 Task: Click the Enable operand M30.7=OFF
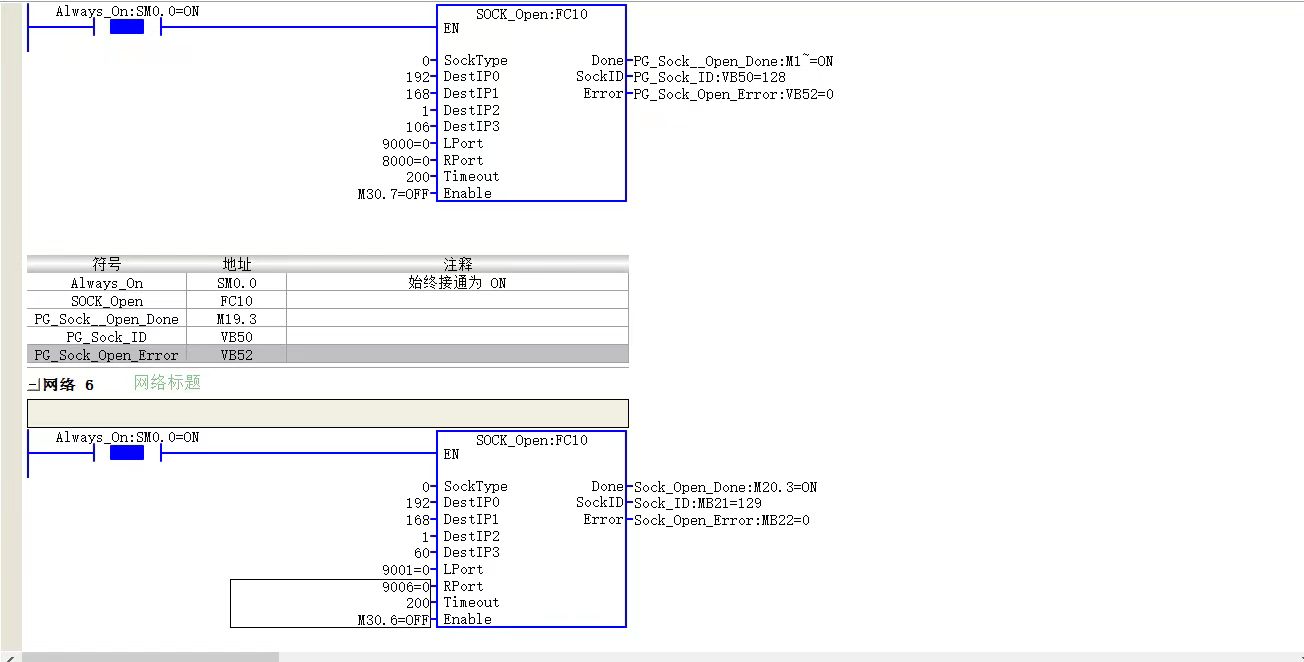click(394, 194)
